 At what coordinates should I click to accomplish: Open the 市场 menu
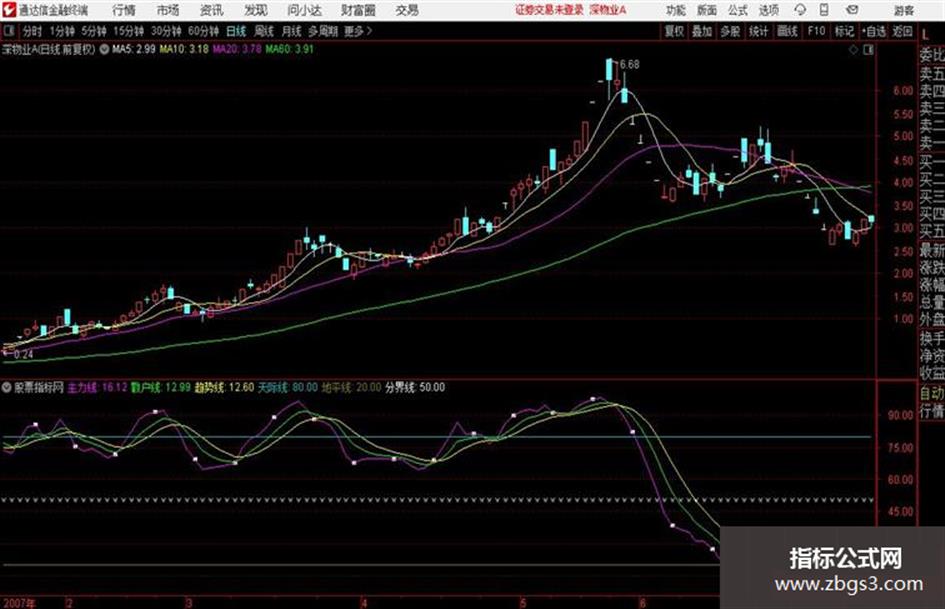[168, 10]
